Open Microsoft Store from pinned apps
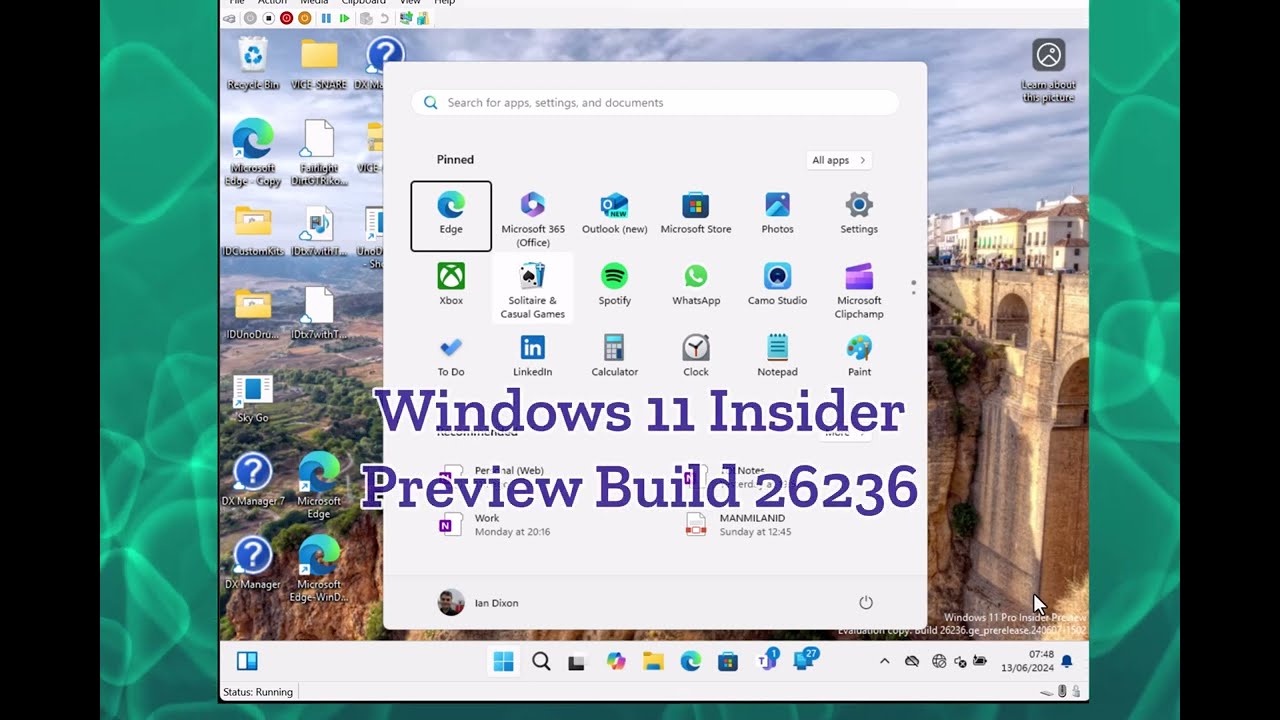The width and height of the screenshot is (1280, 720). (x=696, y=215)
